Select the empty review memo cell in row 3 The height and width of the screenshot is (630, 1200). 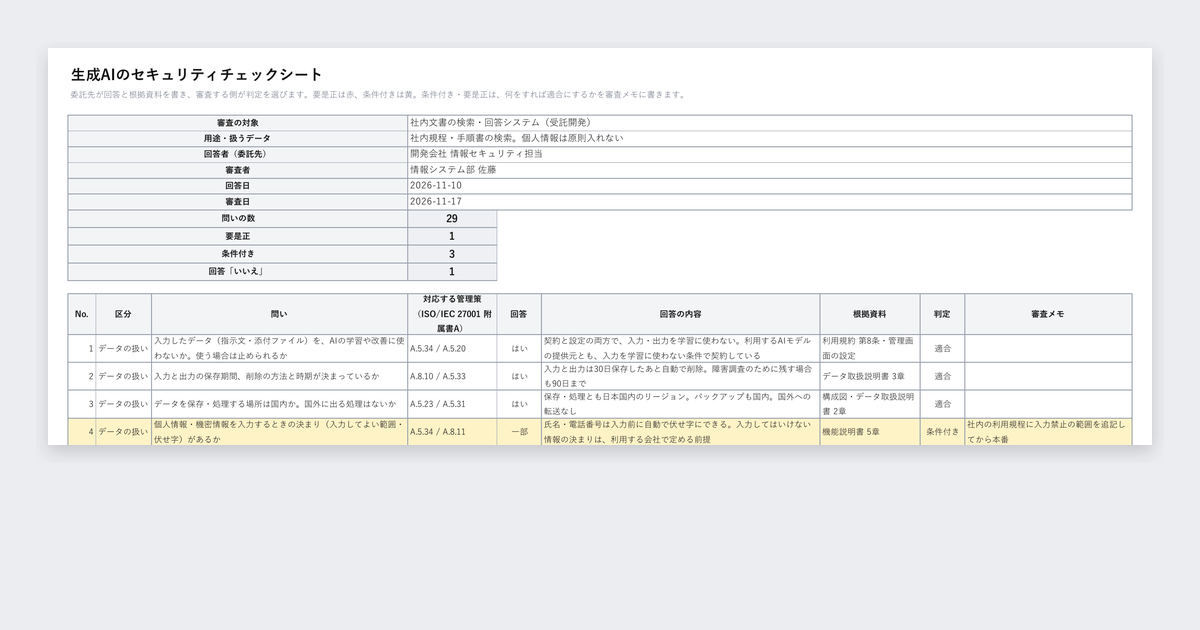(1048, 404)
